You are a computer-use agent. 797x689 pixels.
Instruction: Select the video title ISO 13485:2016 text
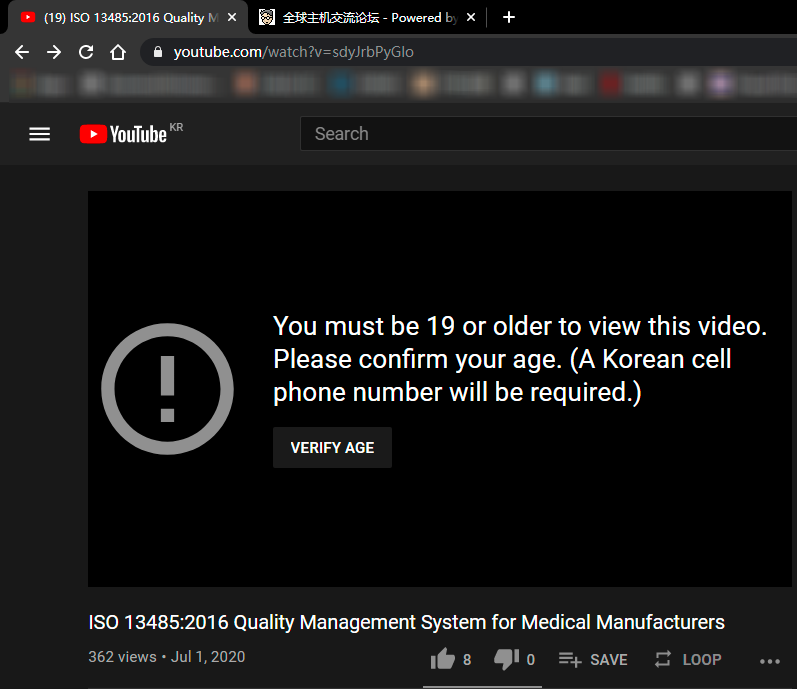coord(407,622)
